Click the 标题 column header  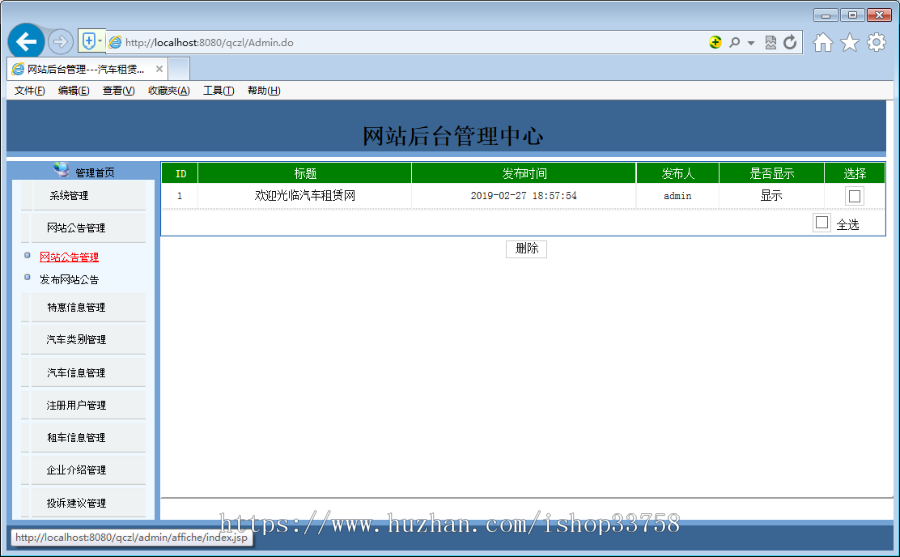click(305, 173)
